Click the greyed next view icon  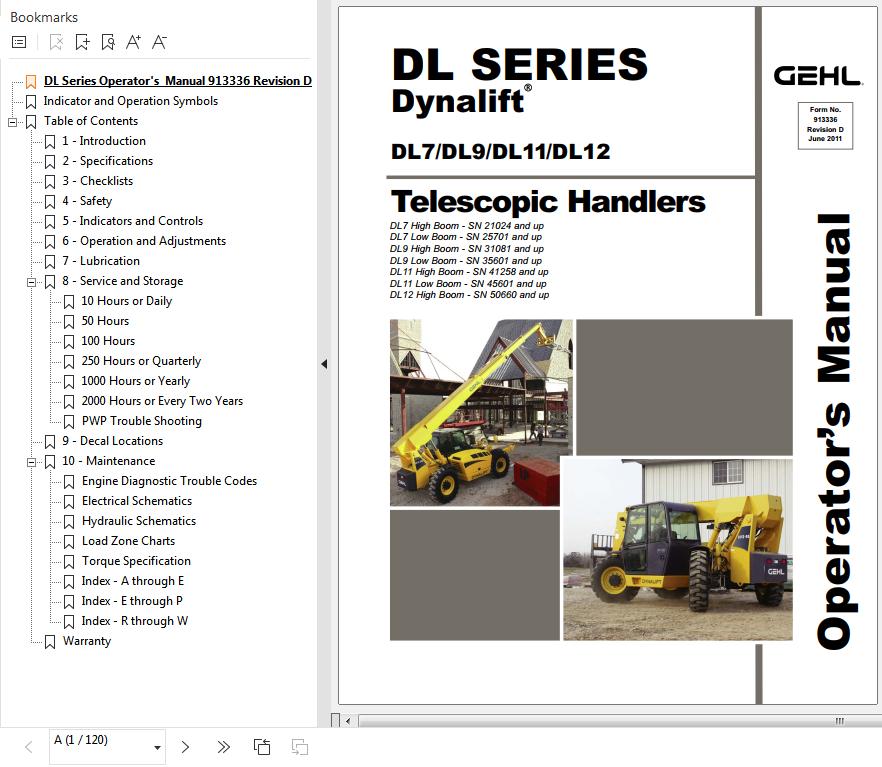[x=300, y=747]
